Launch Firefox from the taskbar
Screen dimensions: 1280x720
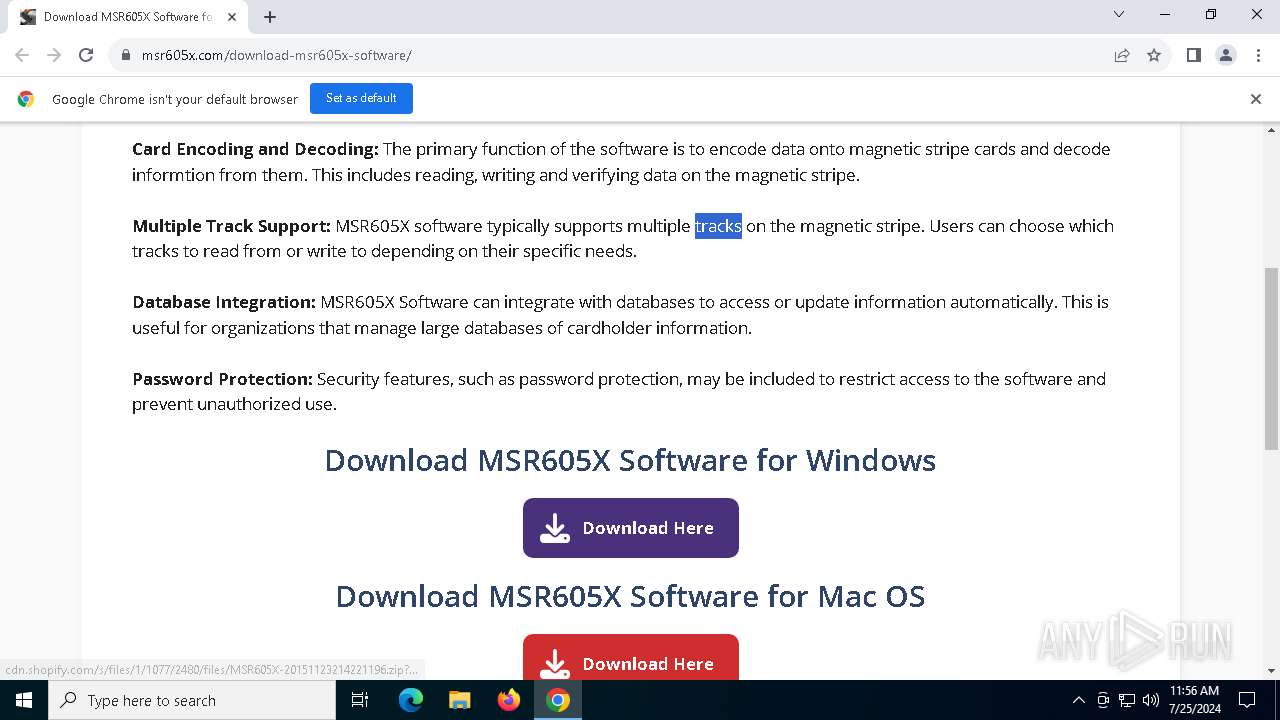(509, 700)
